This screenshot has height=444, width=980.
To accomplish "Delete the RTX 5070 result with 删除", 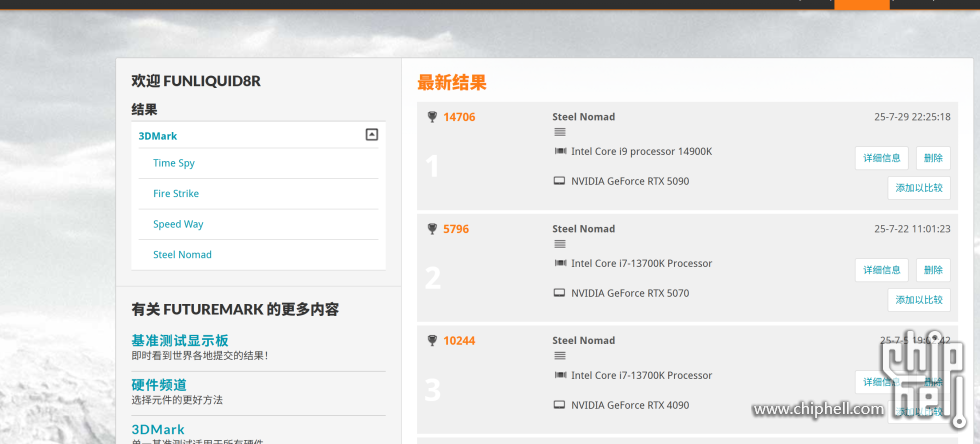I will [x=933, y=270].
